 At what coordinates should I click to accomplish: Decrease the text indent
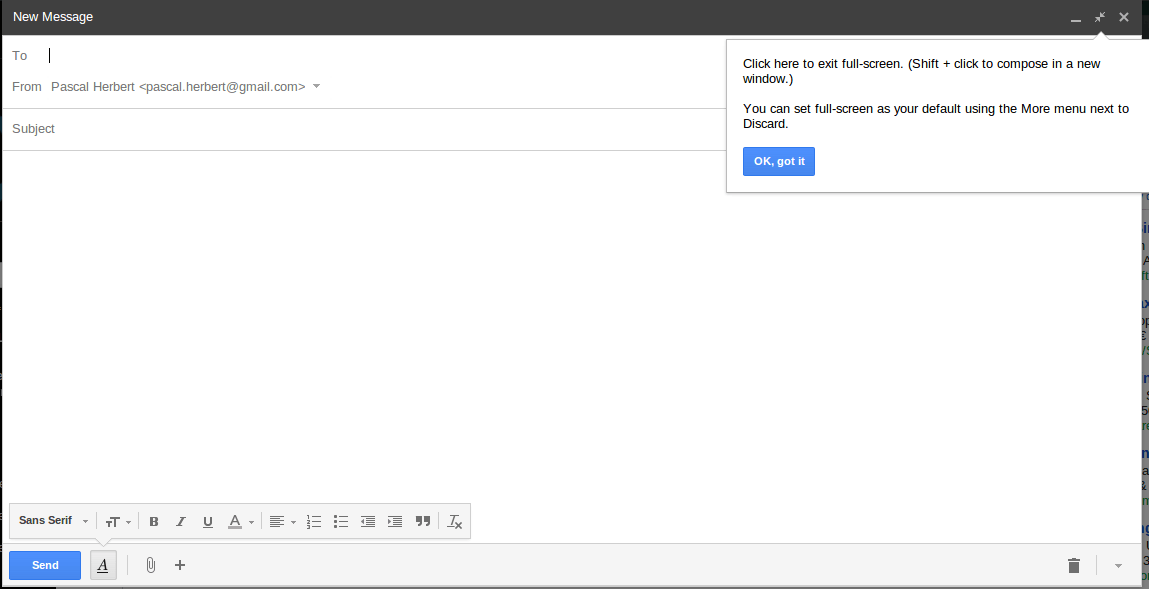[x=368, y=521]
